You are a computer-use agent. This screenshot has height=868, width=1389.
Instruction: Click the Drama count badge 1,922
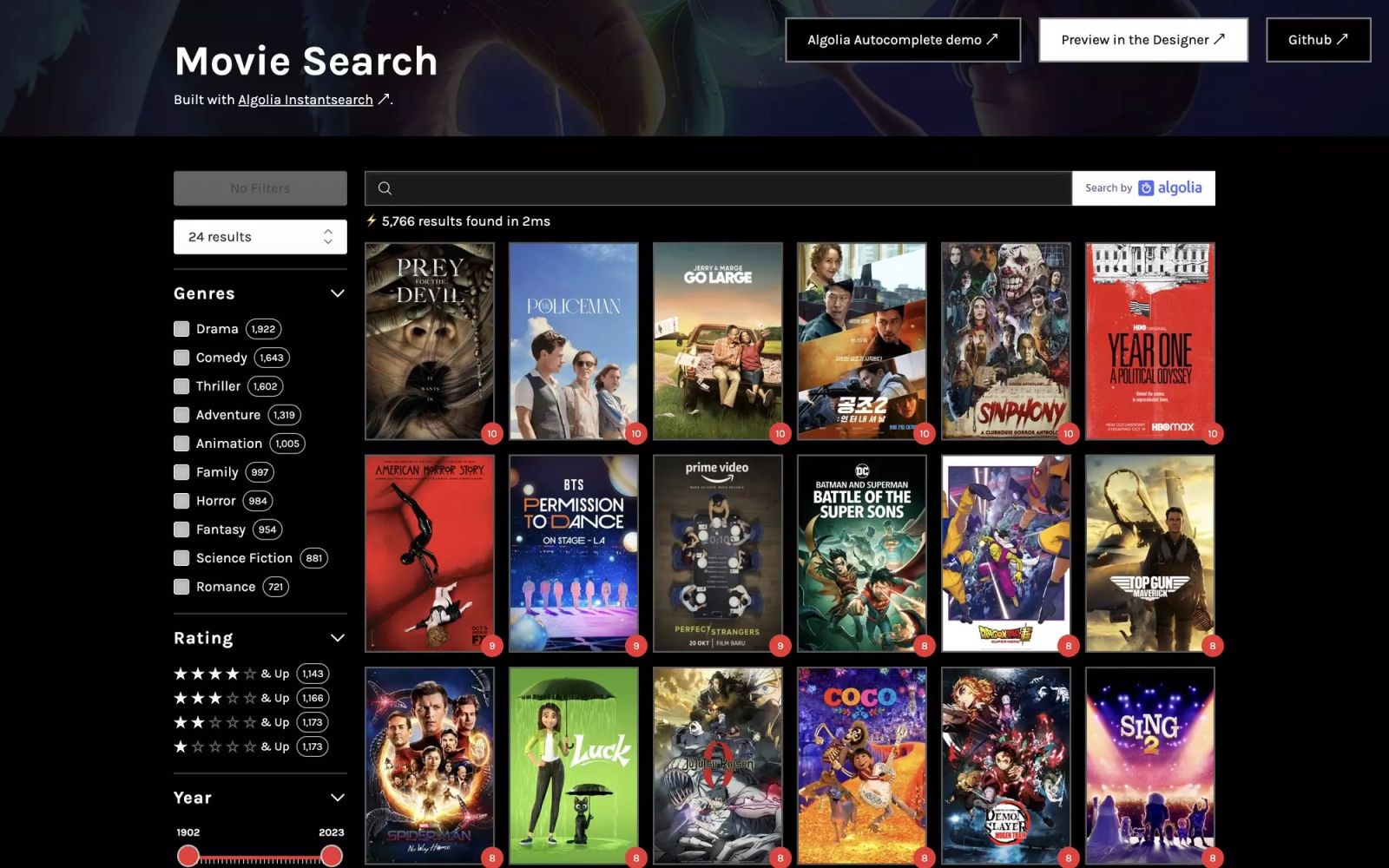tap(263, 329)
